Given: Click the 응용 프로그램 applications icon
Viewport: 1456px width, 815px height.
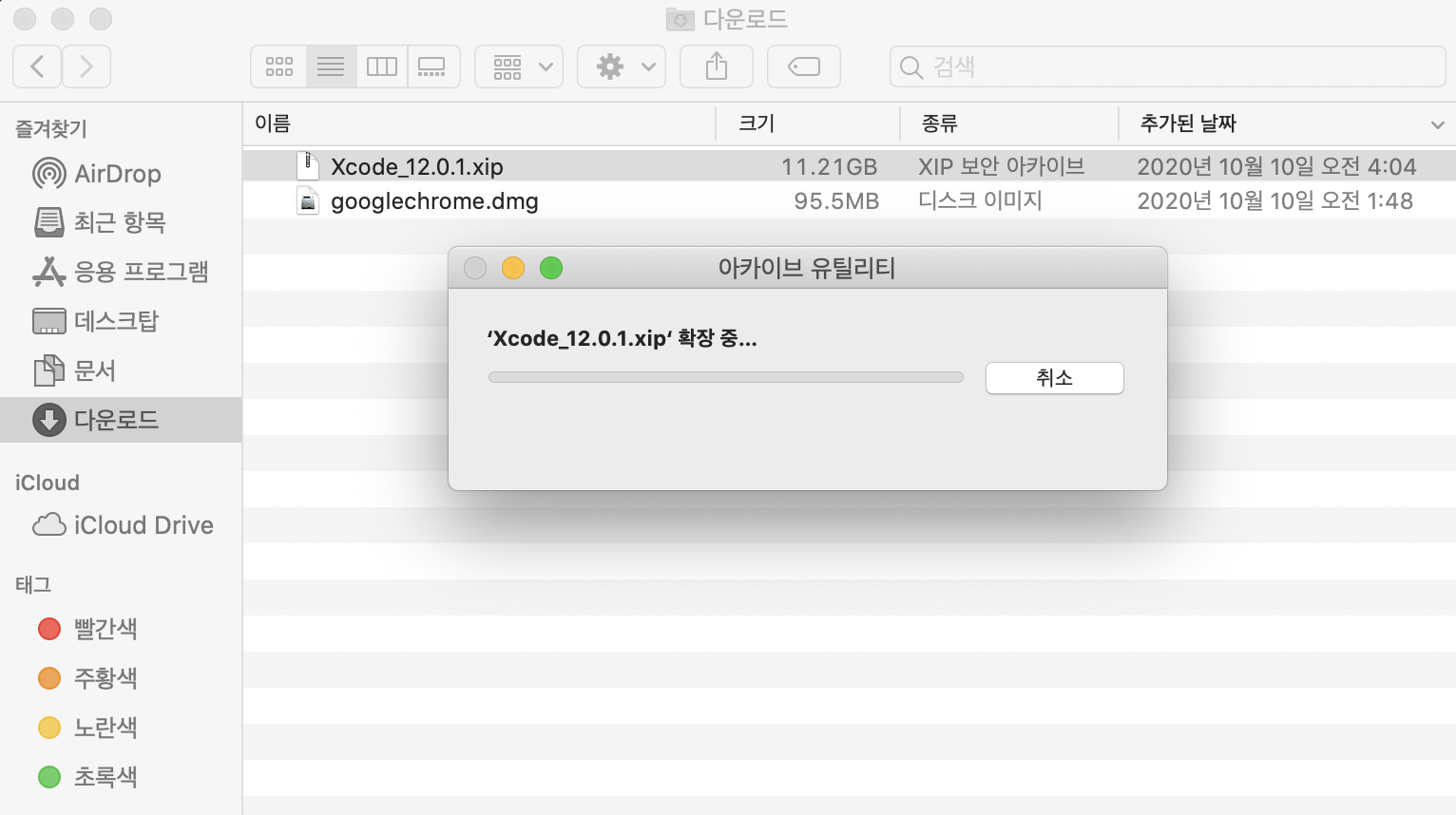Looking at the screenshot, I should coord(49,272).
